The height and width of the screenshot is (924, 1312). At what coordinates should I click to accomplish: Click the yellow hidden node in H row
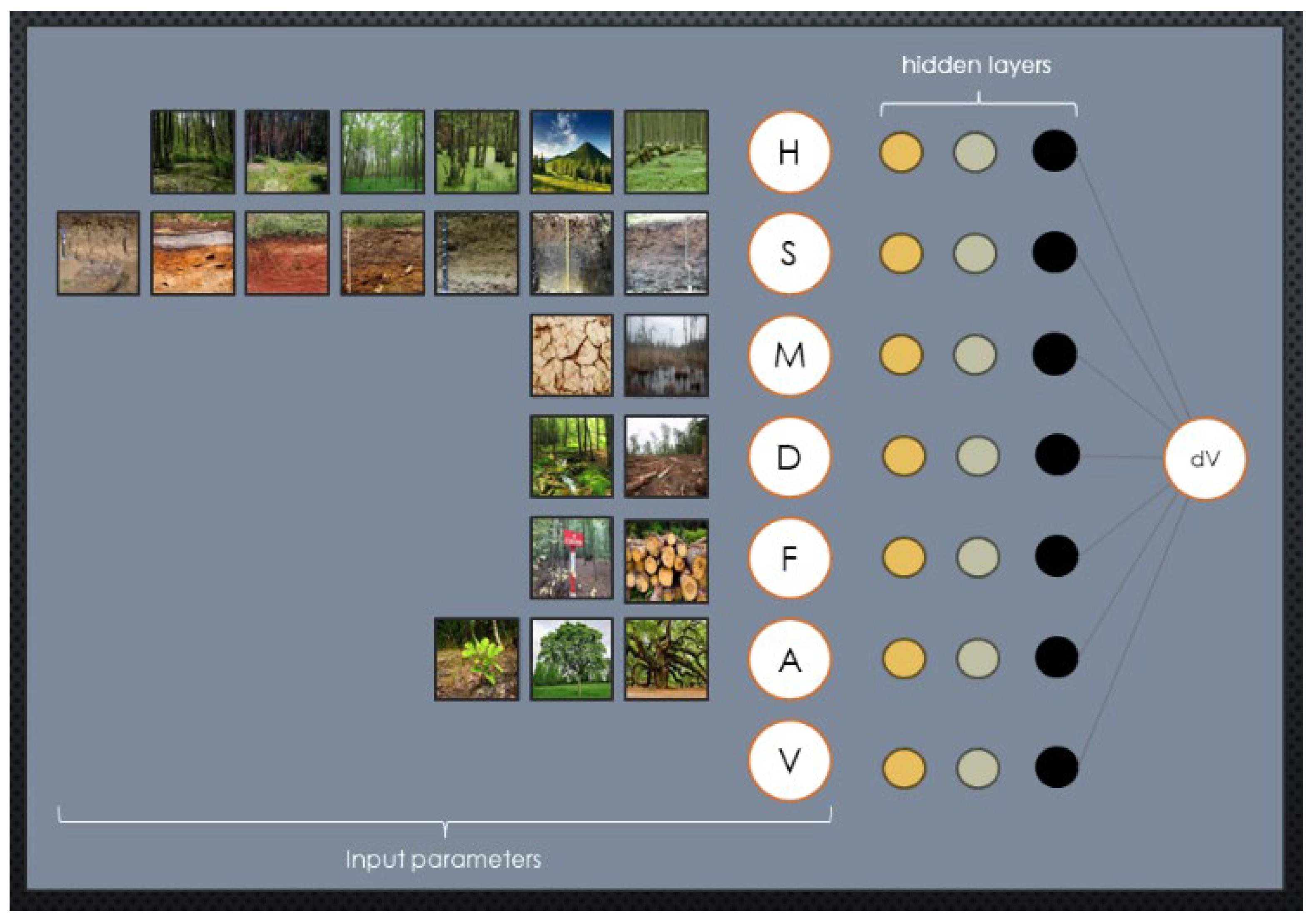click(900, 152)
